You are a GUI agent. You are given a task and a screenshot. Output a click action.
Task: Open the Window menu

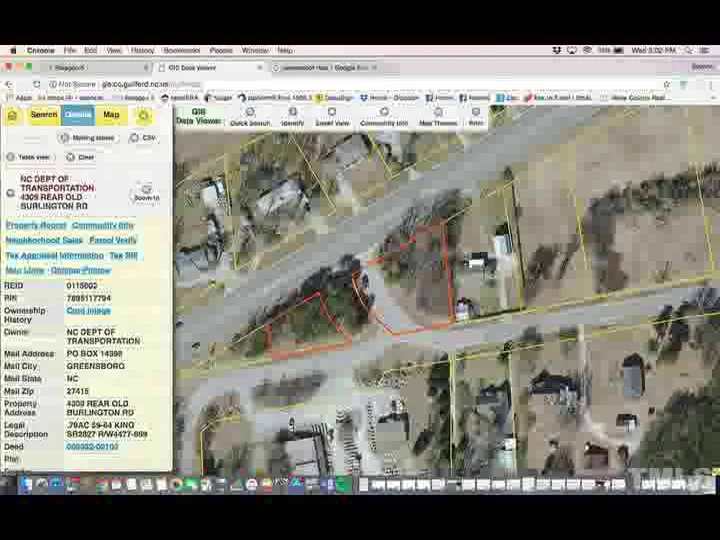pyautogui.click(x=255, y=51)
